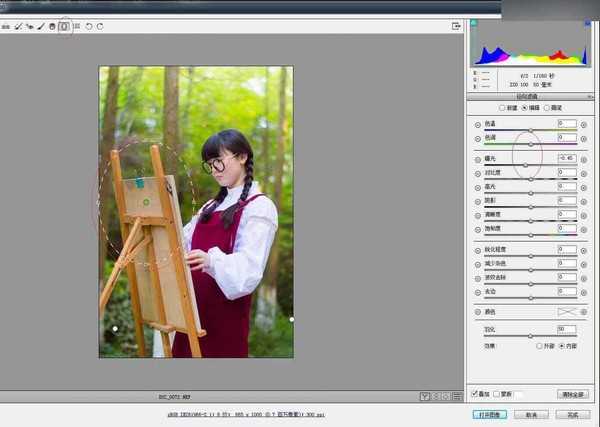Click the 清除全部 button

572,394
